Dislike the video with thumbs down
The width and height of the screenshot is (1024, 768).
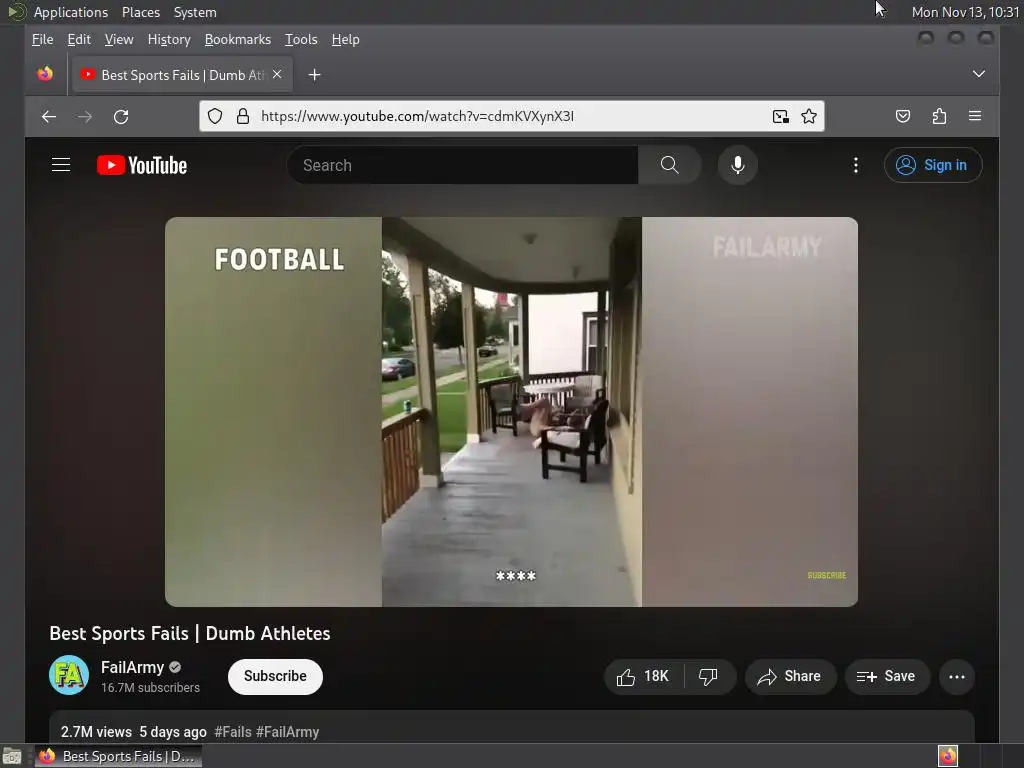click(x=709, y=677)
